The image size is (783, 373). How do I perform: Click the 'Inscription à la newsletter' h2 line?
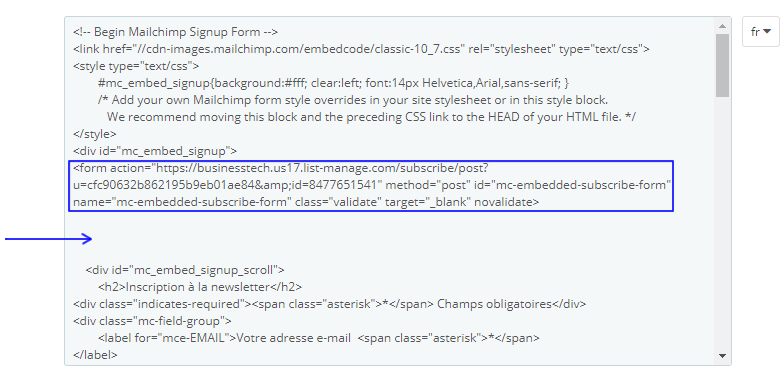pos(200,287)
